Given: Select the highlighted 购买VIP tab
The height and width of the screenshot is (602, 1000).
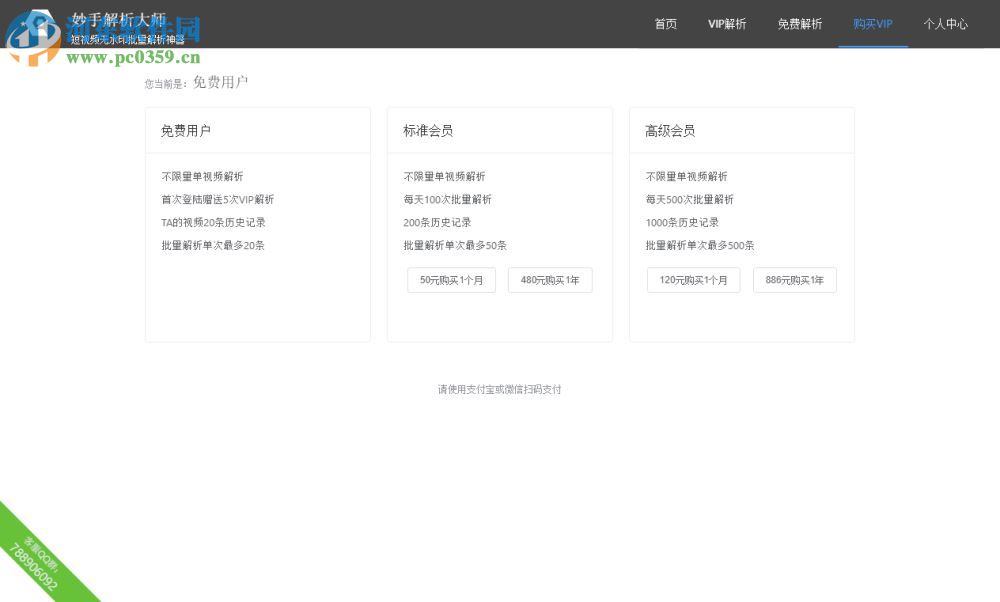Looking at the screenshot, I should click(x=871, y=24).
